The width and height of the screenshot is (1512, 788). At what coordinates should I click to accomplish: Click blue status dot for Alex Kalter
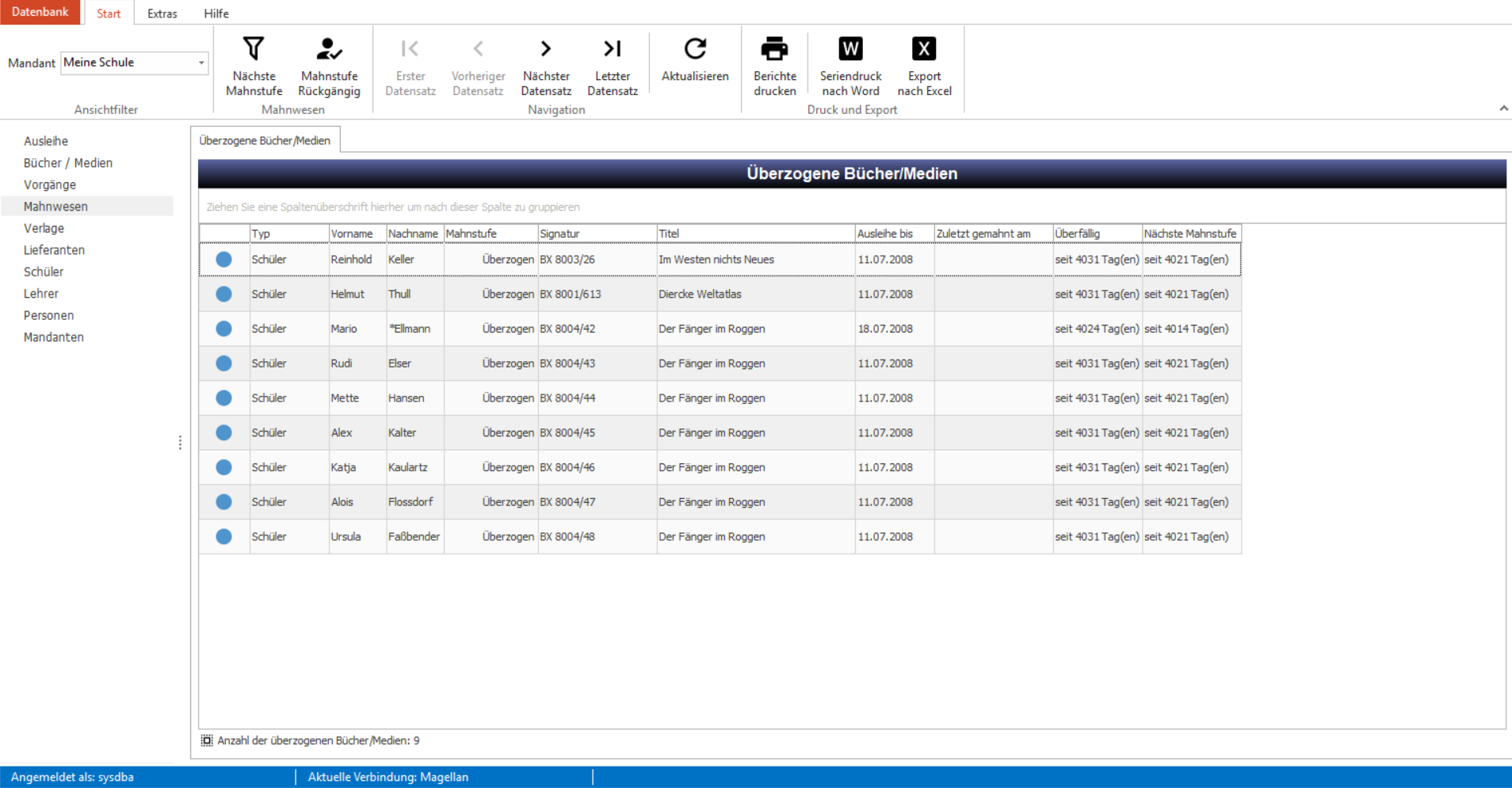click(223, 432)
